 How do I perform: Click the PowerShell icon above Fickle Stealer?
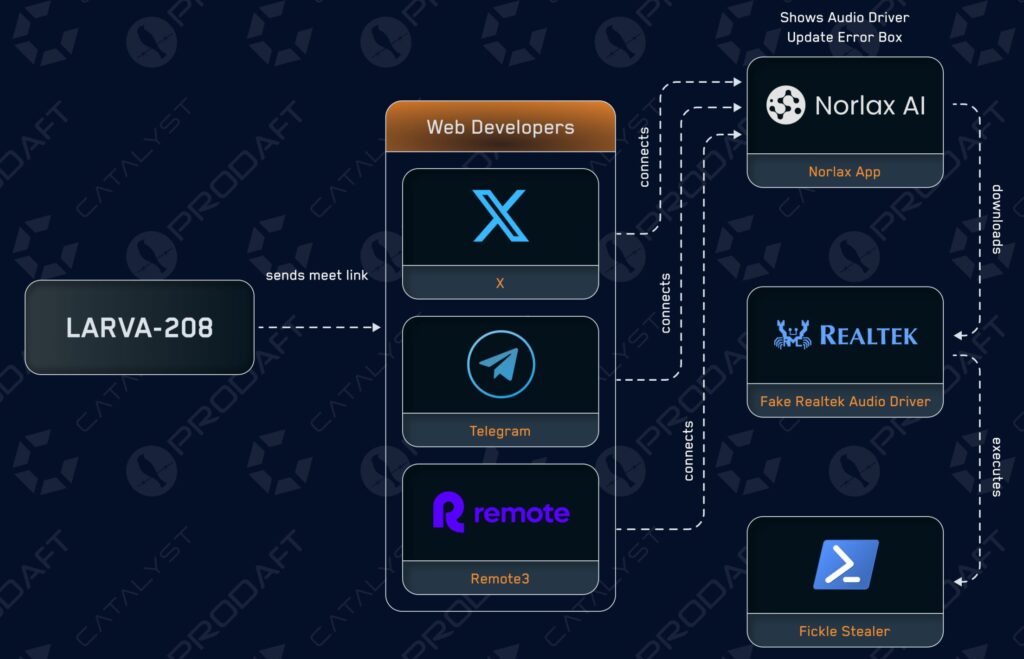[845, 564]
